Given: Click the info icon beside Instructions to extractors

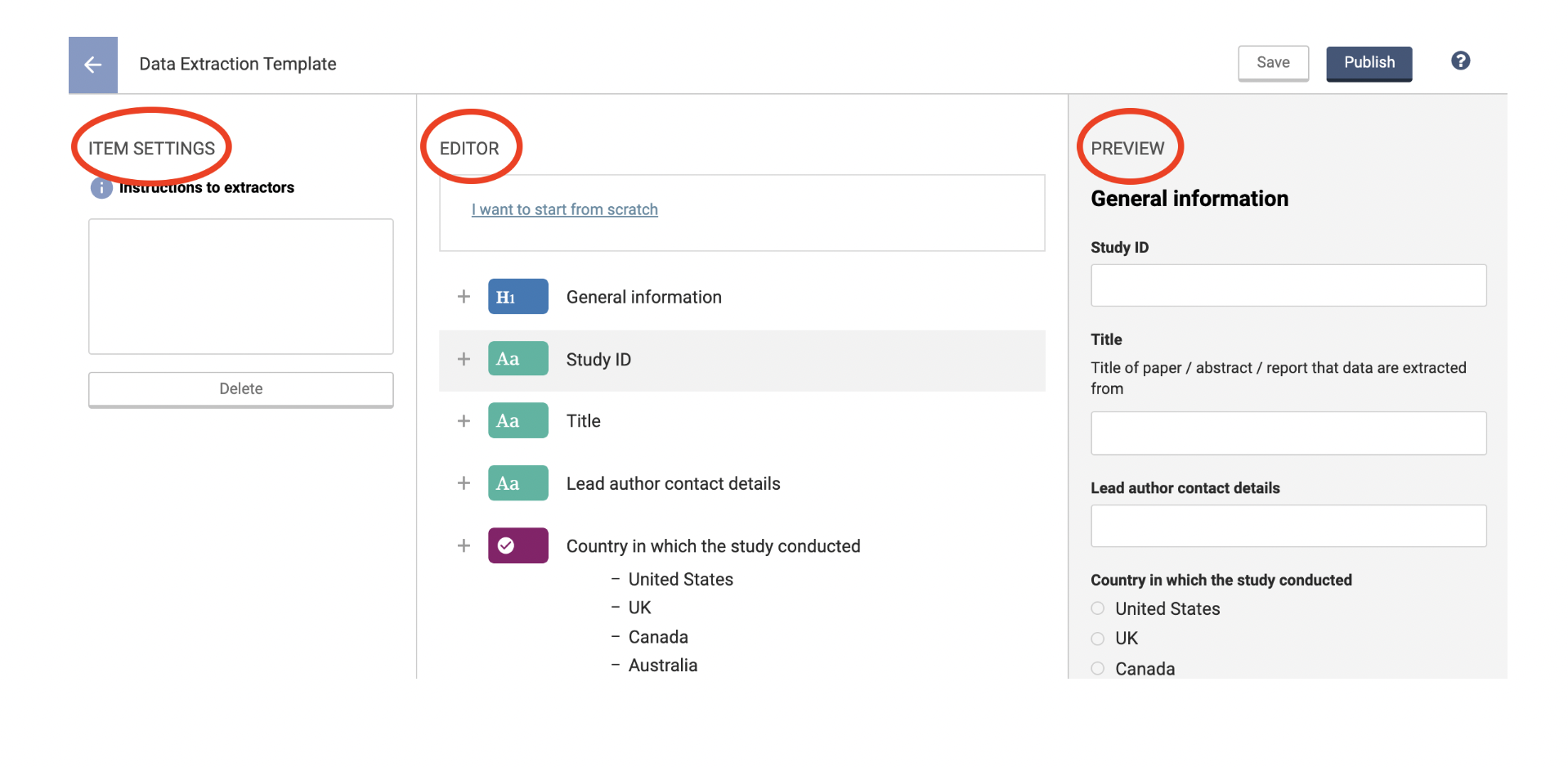Looking at the screenshot, I should coord(101,188).
